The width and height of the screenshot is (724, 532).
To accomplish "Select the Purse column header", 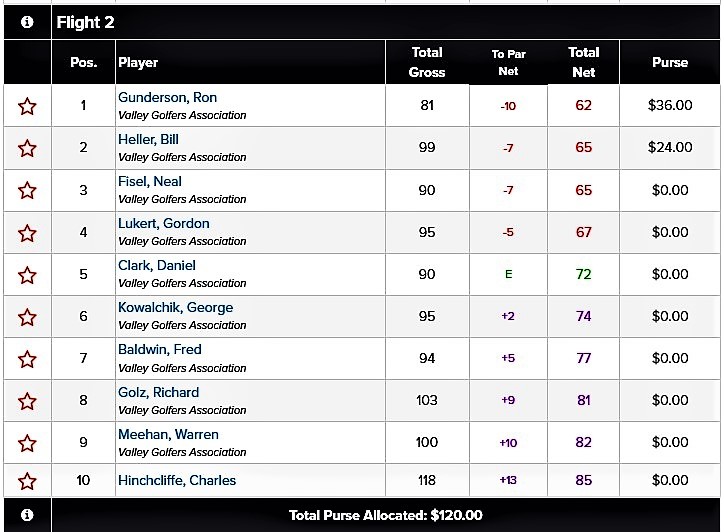I will tap(670, 62).
